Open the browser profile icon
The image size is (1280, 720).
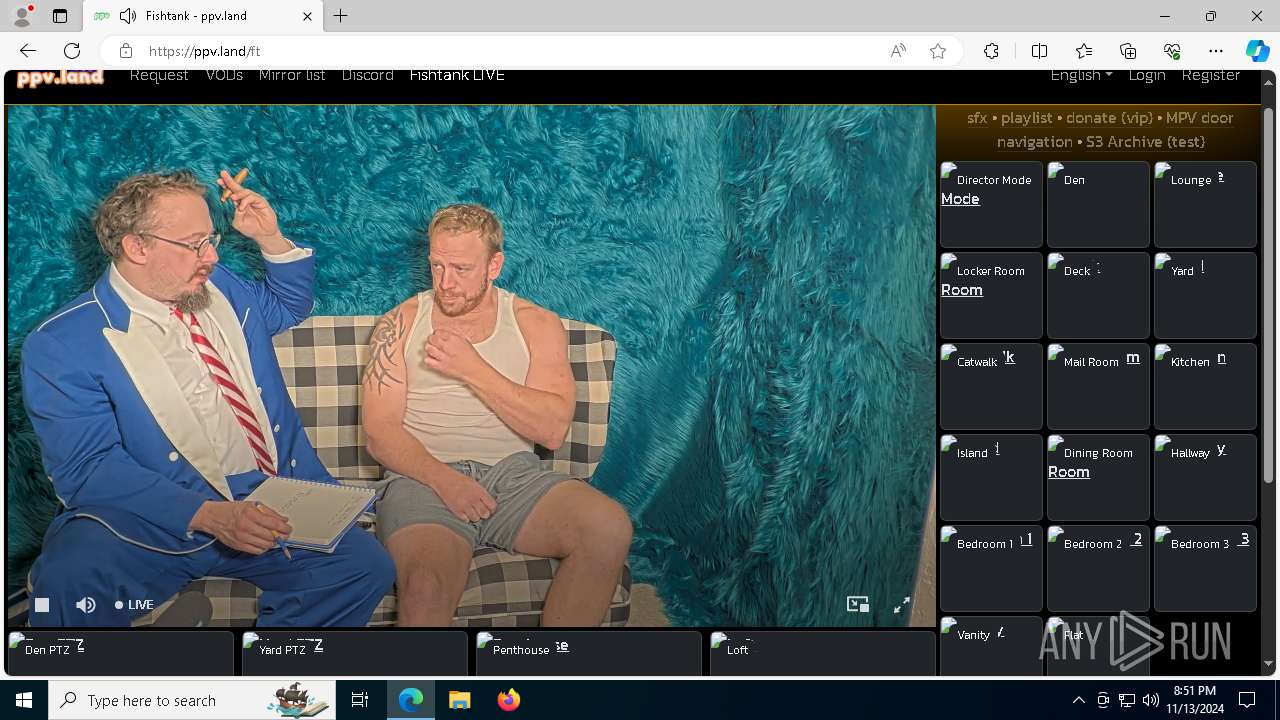(21, 16)
